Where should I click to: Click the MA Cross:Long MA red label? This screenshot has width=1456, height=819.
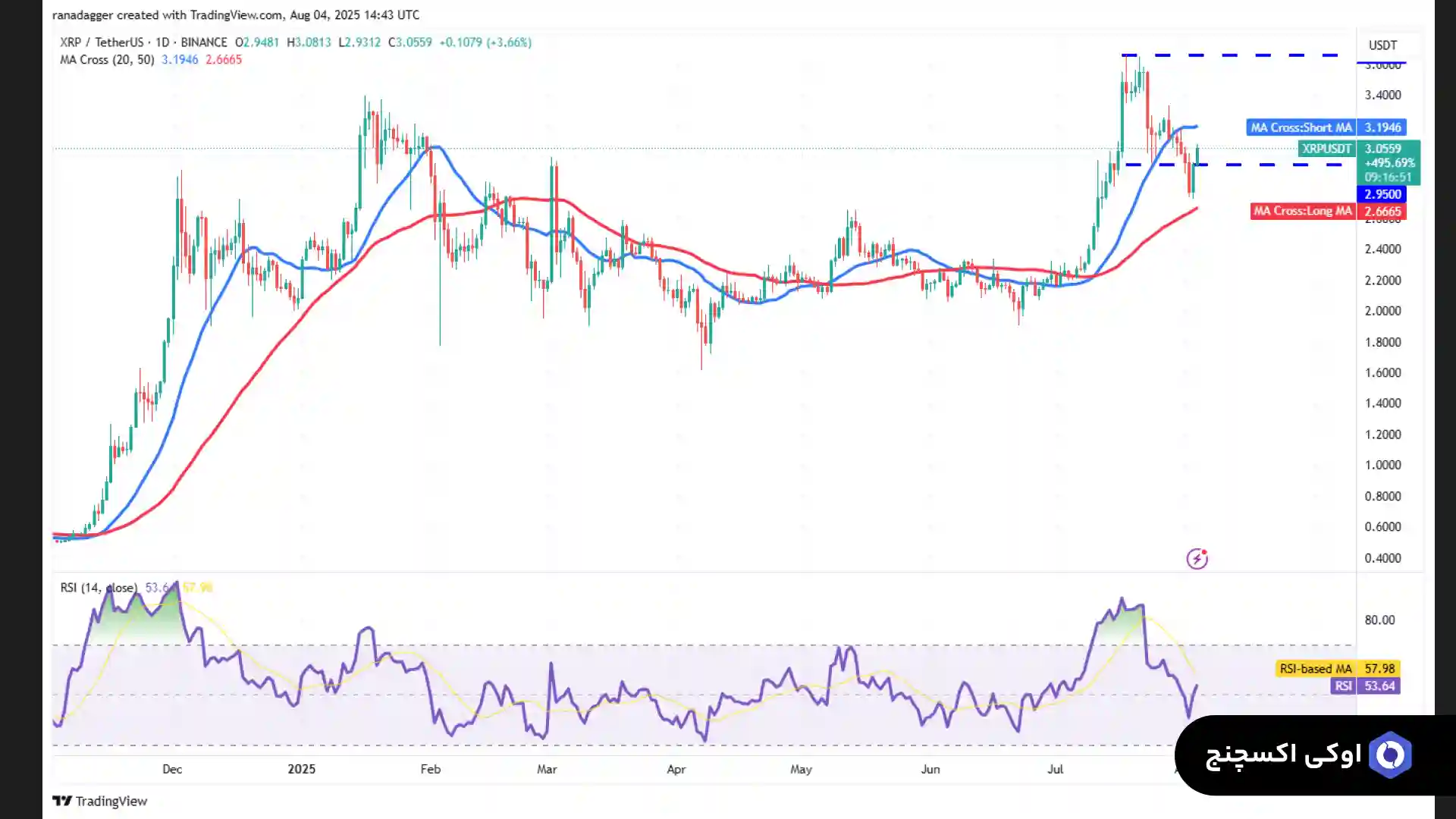coord(1302,211)
